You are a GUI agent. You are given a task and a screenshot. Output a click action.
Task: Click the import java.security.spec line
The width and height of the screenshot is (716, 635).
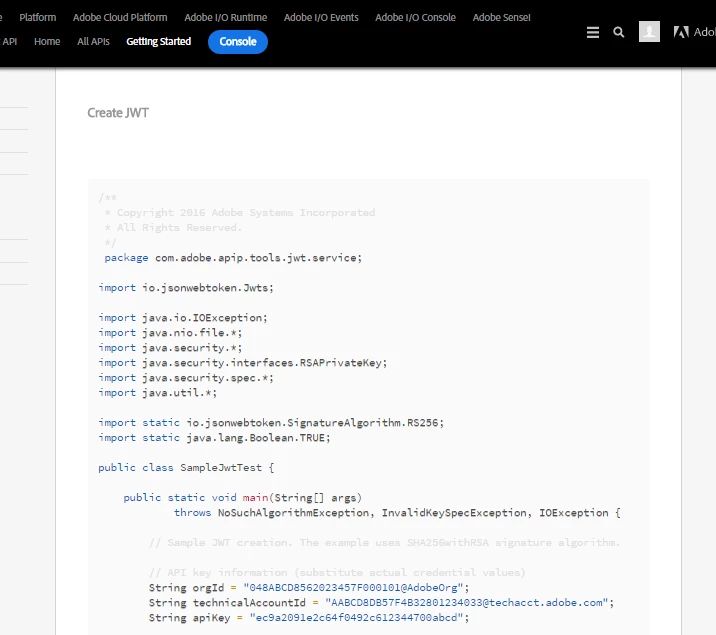[186, 378]
